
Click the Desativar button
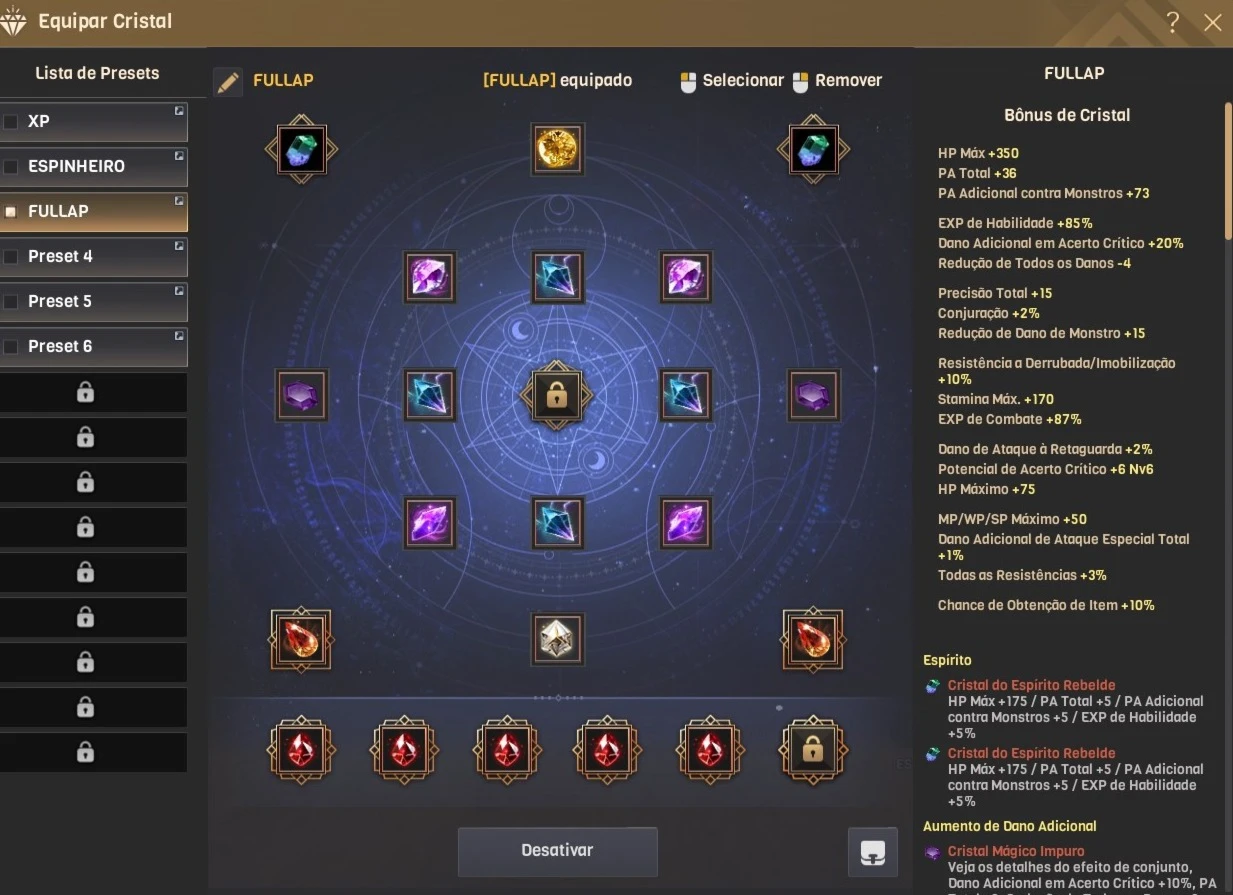pyautogui.click(x=557, y=851)
